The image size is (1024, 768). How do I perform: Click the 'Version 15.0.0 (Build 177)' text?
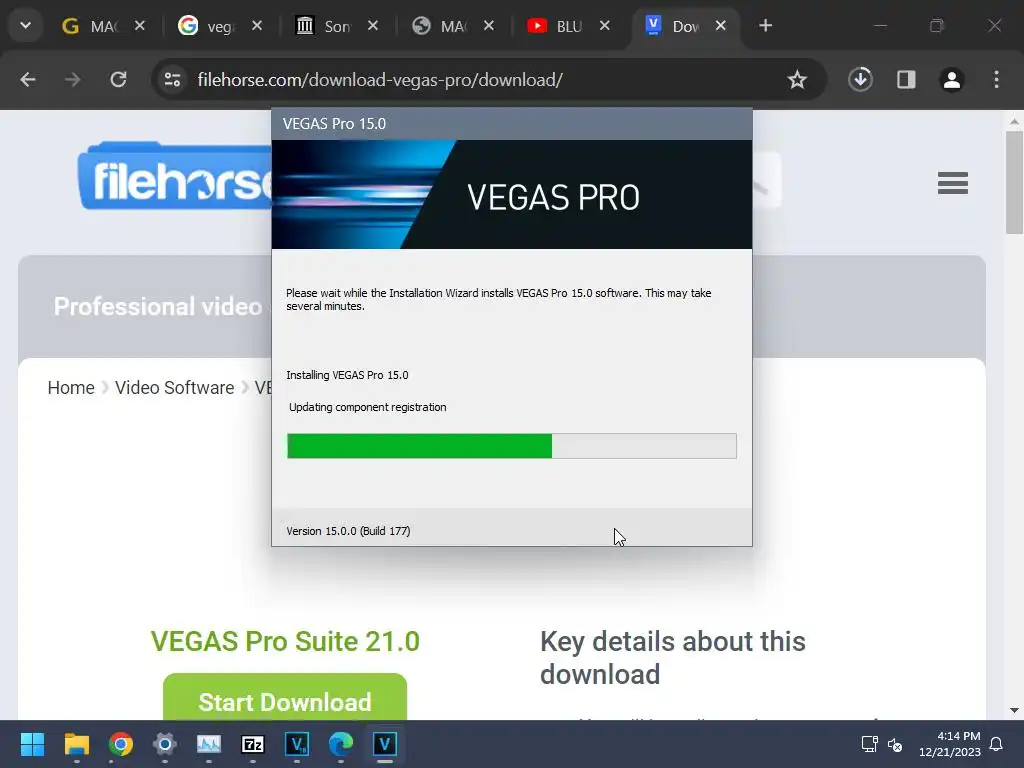(x=348, y=531)
